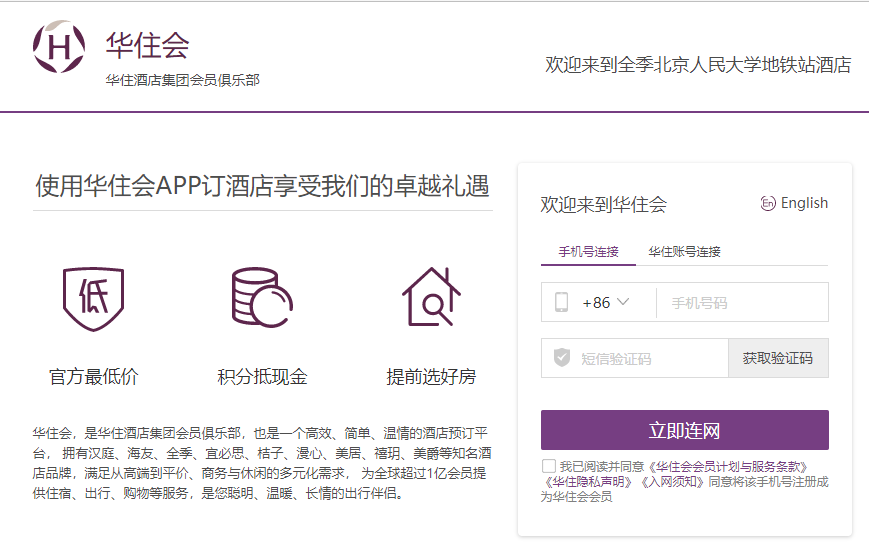
Task: Tick the agreement checkbox 我已阅读并同意
Action: point(549,466)
